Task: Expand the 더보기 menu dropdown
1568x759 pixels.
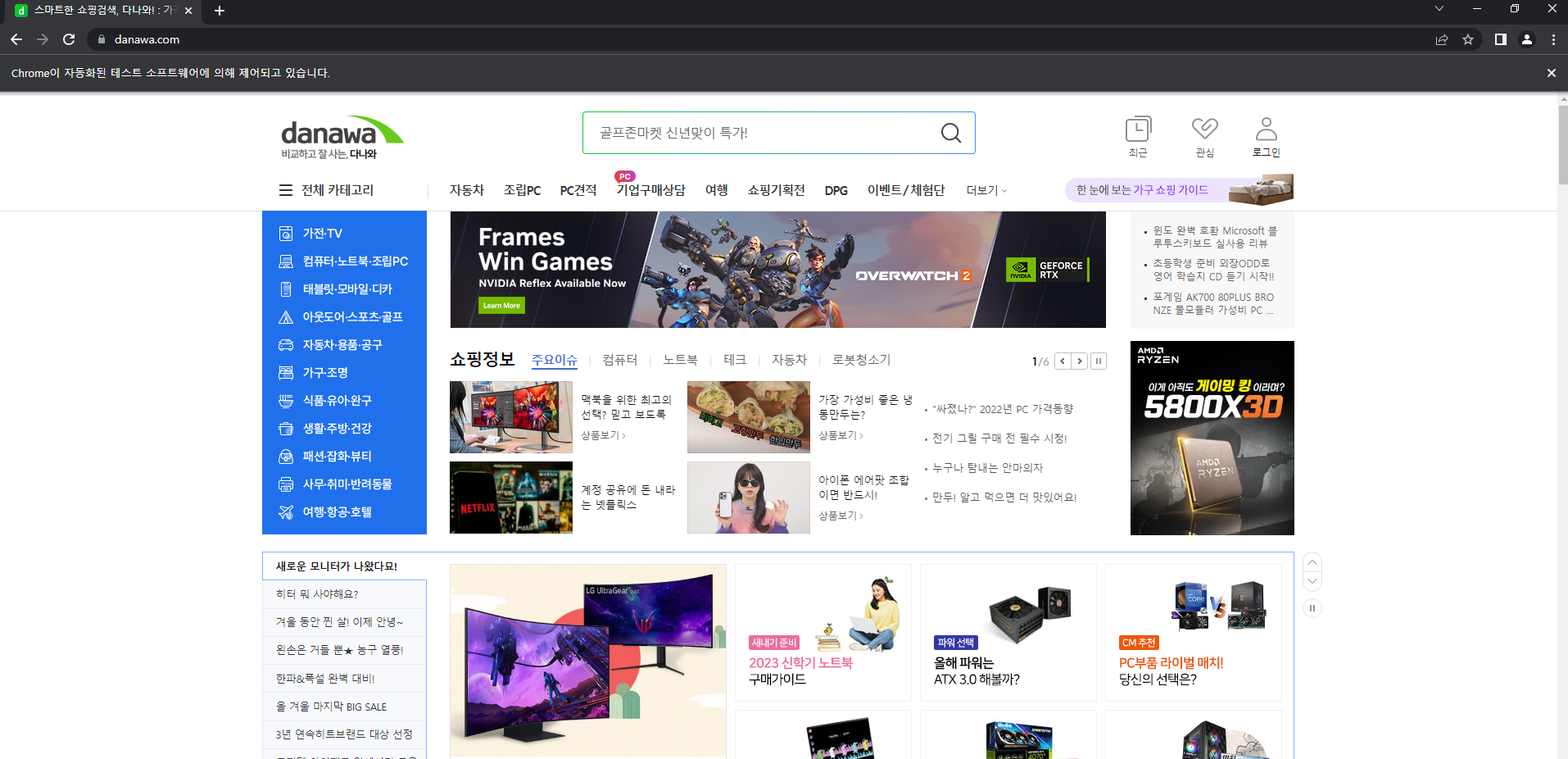Action: click(986, 190)
